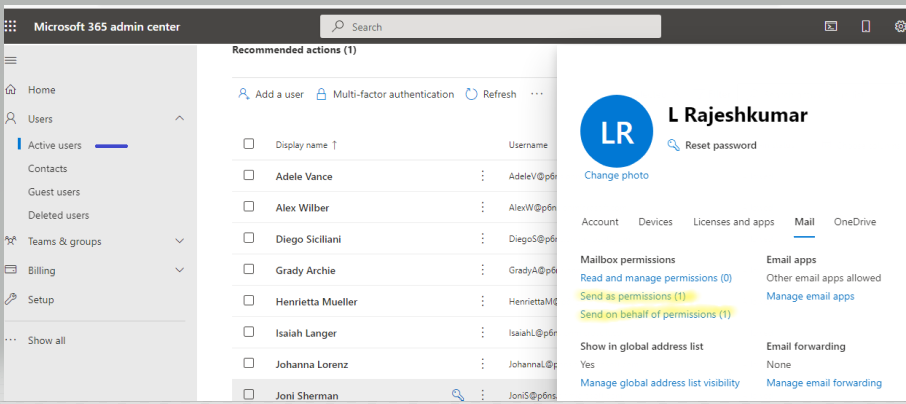Click the LR profile avatar

[616, 131]
